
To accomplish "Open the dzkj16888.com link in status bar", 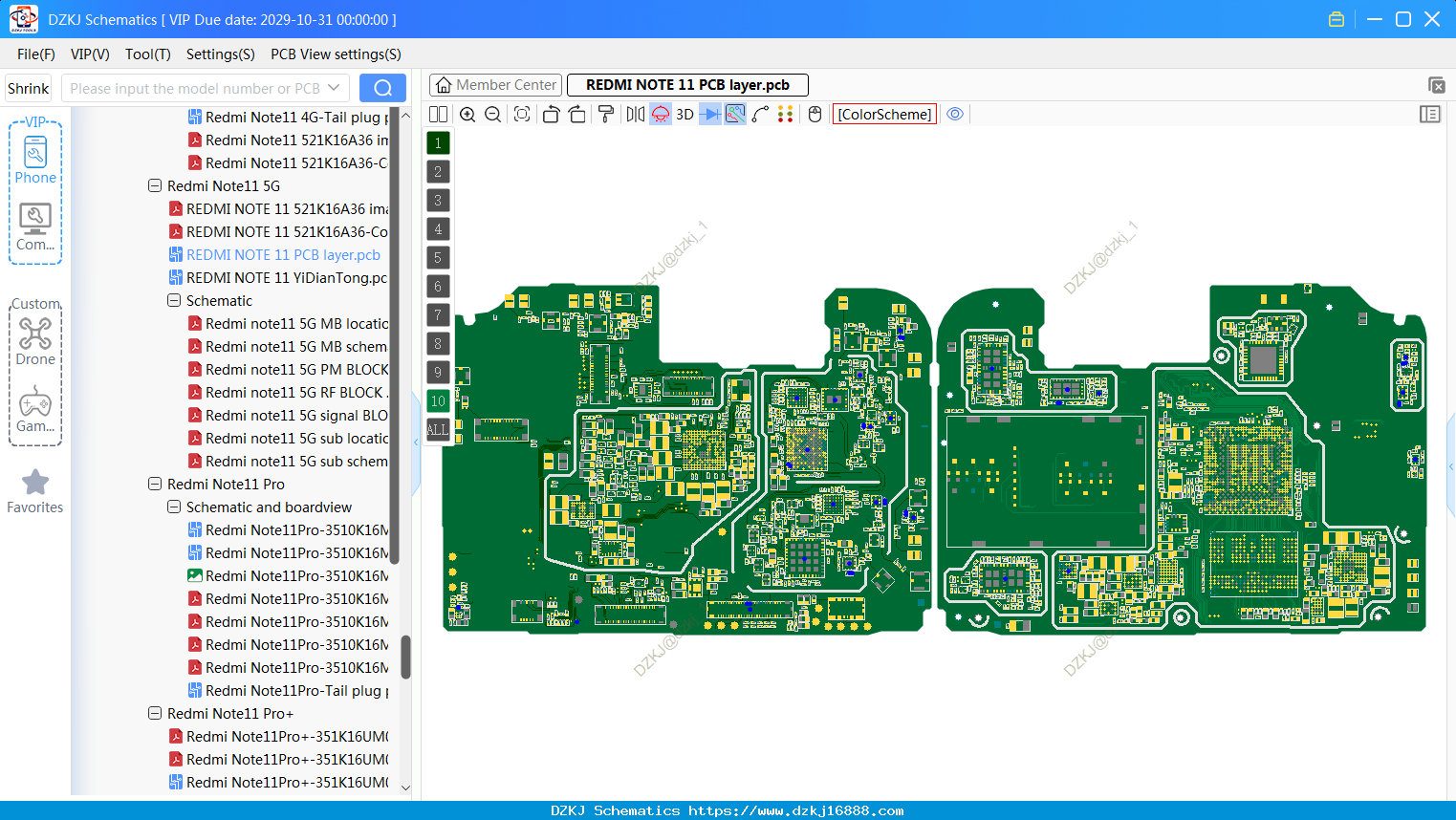I will pos(795,810).
